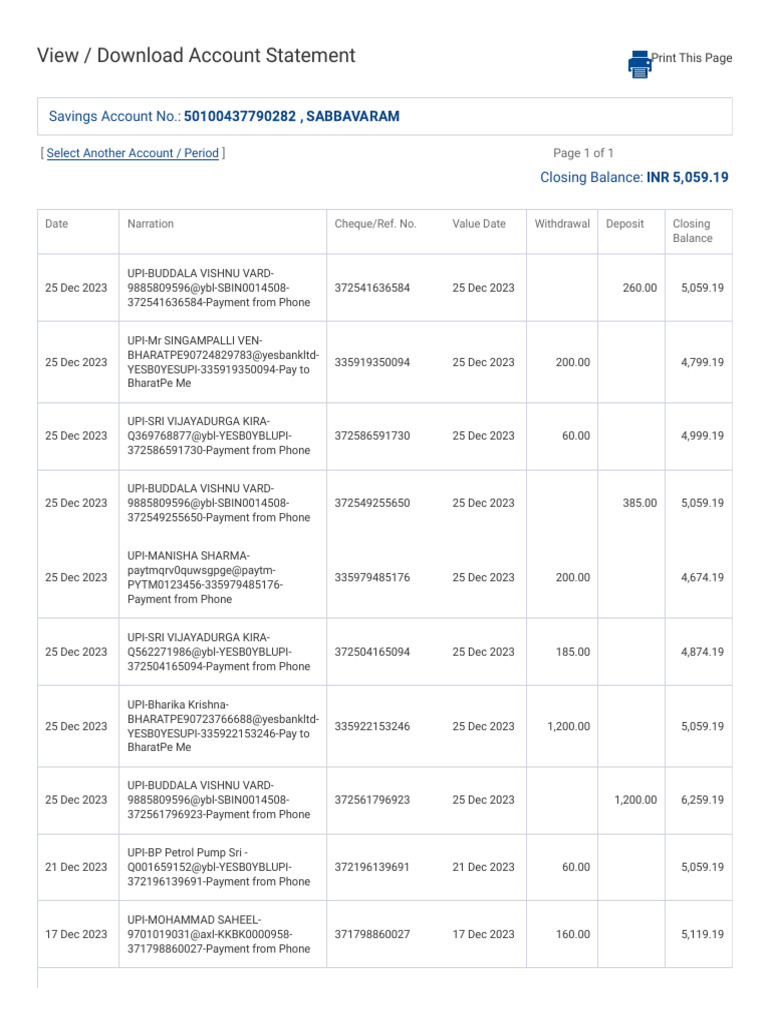Click the savings account number 50100437790282
Image resolution: width=768 pixels, height=1024 pixels.
tap(240, 117)
